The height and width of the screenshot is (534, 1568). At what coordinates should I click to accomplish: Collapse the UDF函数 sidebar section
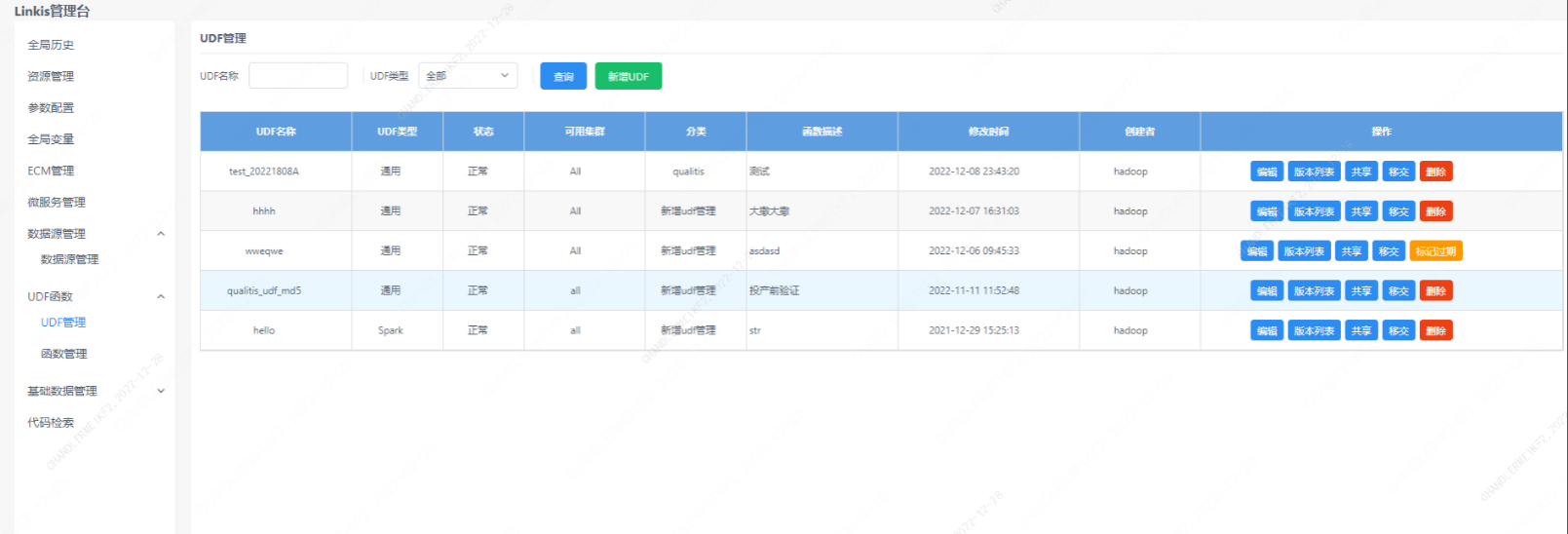tap(161, 296)
